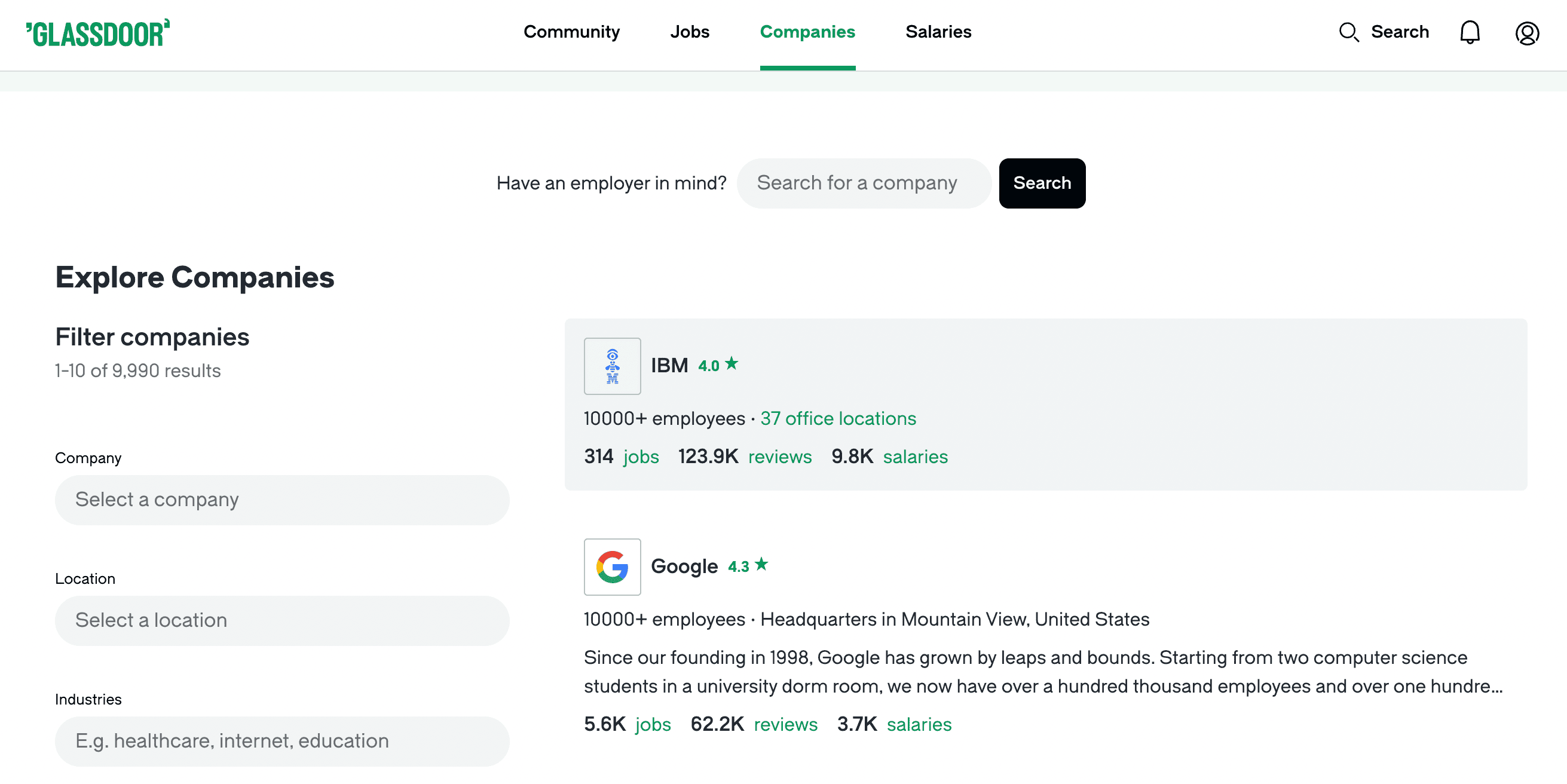View IBM reviews link
Screen dimensions: 1567x784
pyautogui.click(x=779, y=457)
